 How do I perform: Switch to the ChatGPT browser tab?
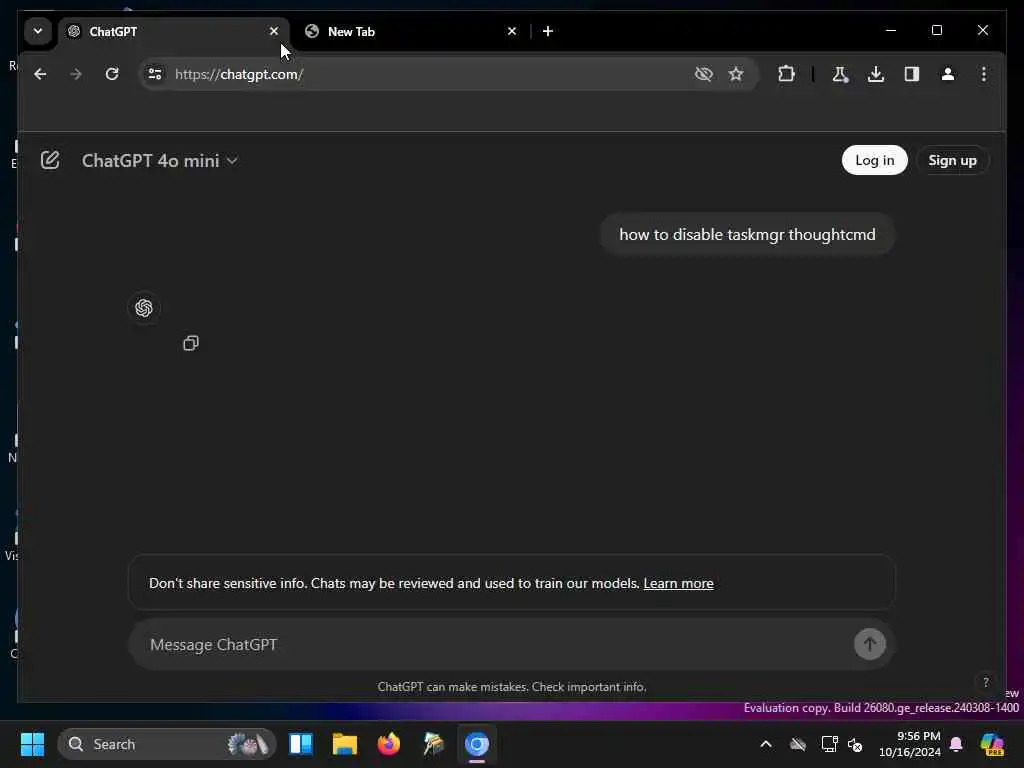tap(174, 31)
